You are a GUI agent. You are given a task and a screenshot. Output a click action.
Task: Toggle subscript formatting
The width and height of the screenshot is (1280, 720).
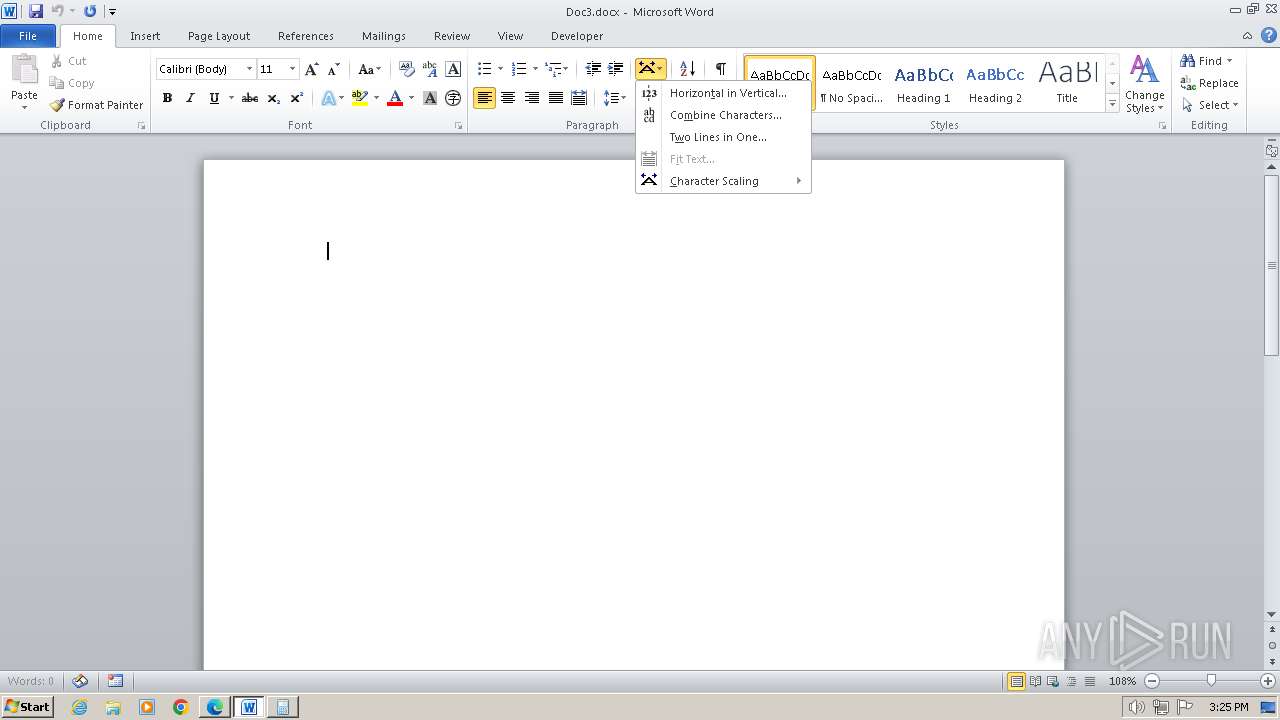(x=274, y=98)
